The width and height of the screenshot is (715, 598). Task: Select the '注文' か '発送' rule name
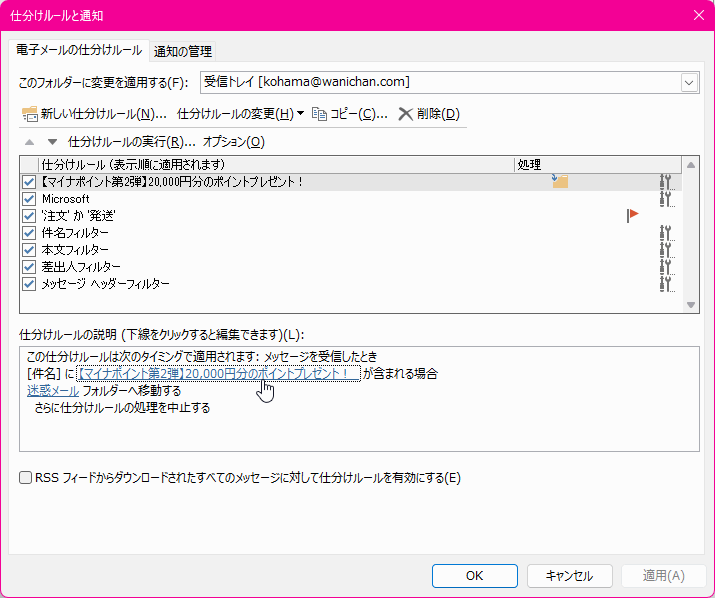(x=78, y=216)
